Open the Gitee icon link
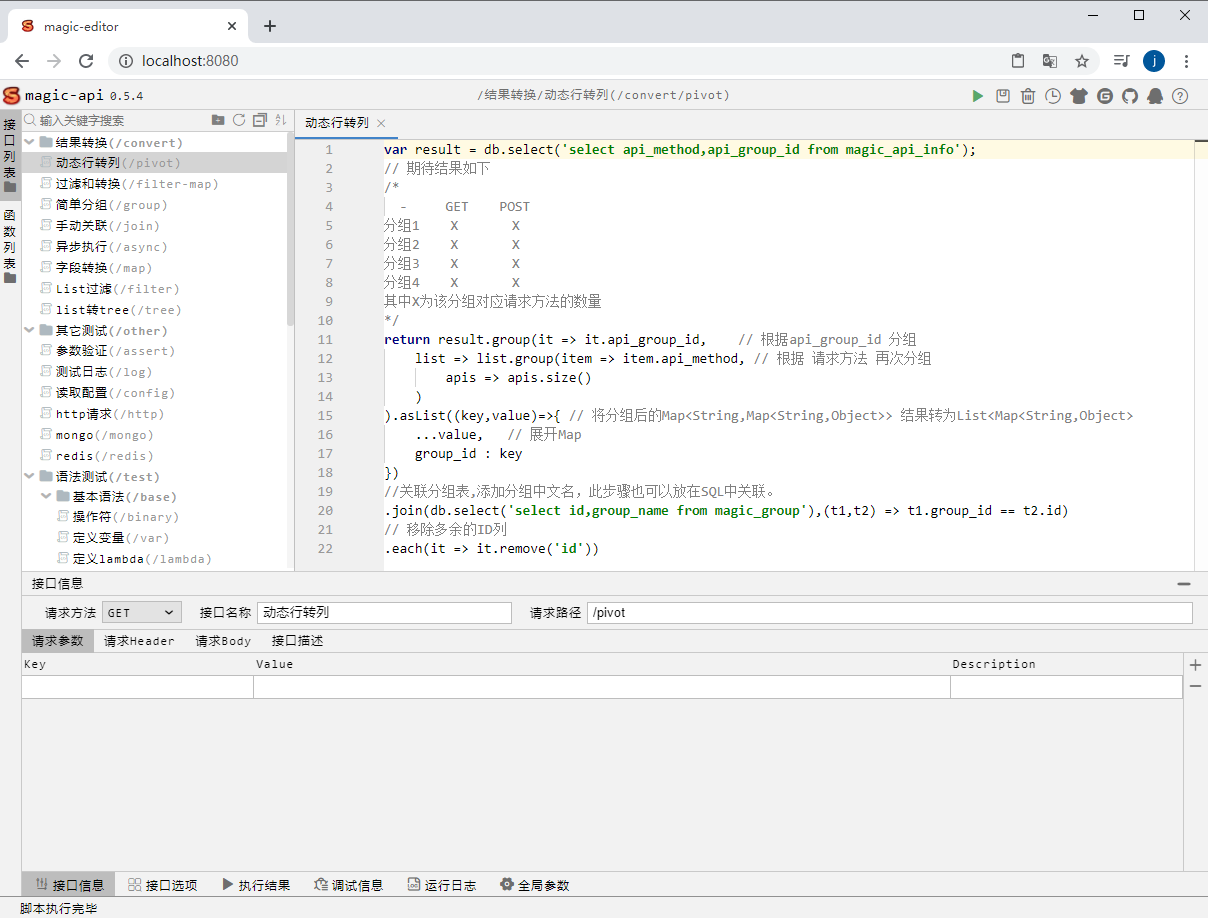This screenshot has height=918, width=1208. click(1105, 96)
